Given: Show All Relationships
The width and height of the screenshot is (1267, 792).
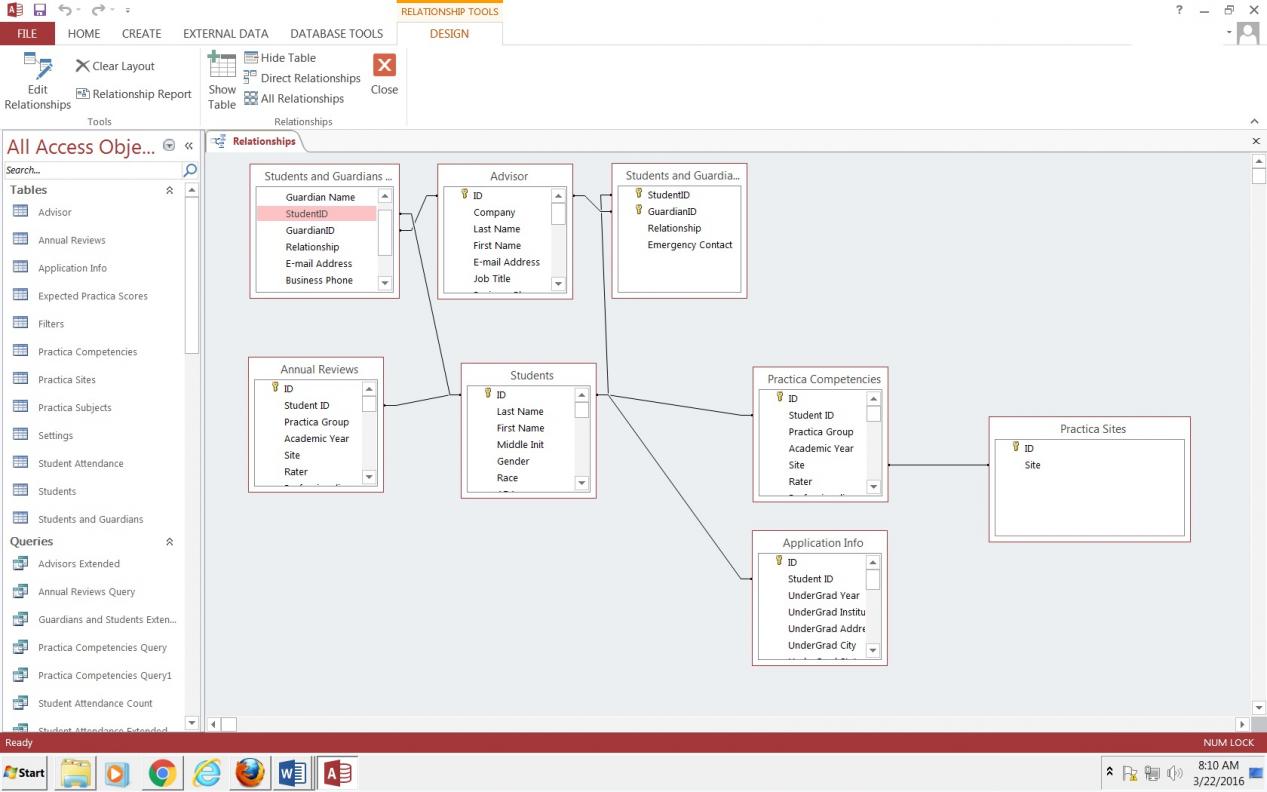Looking at the screenshot, I should click(x=294, y=98).
